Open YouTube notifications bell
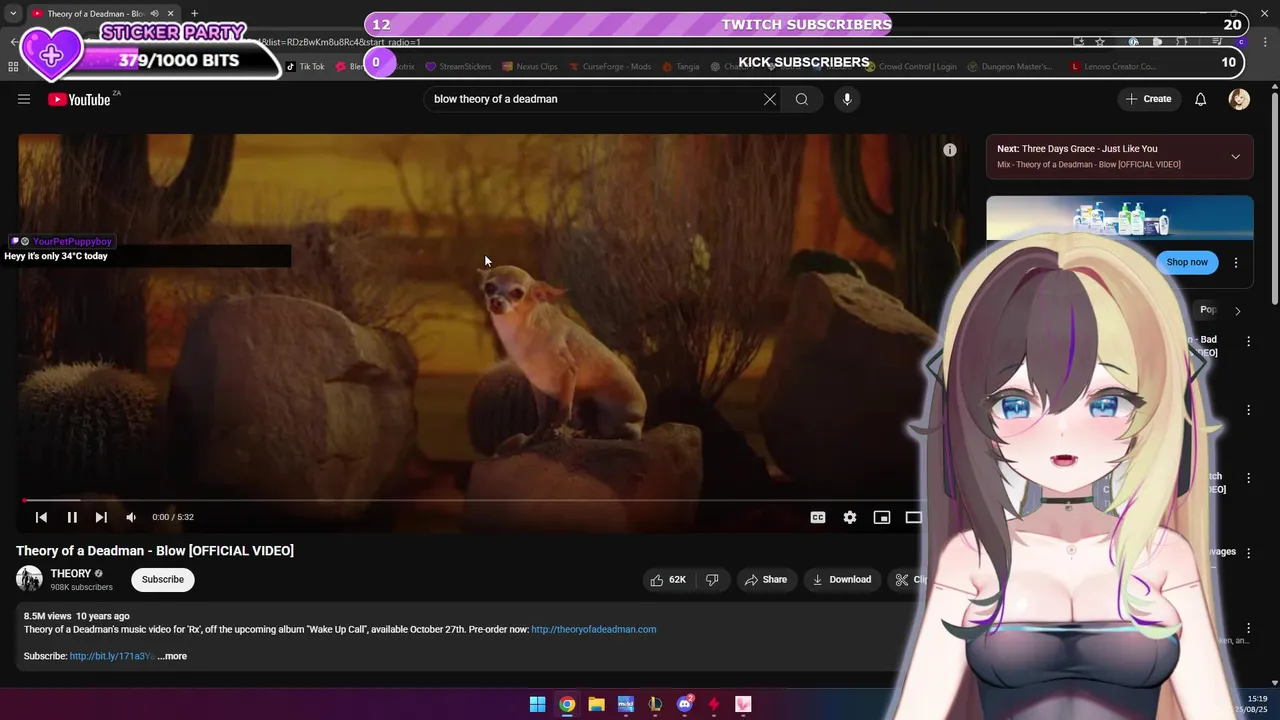 coord(1200,99)
